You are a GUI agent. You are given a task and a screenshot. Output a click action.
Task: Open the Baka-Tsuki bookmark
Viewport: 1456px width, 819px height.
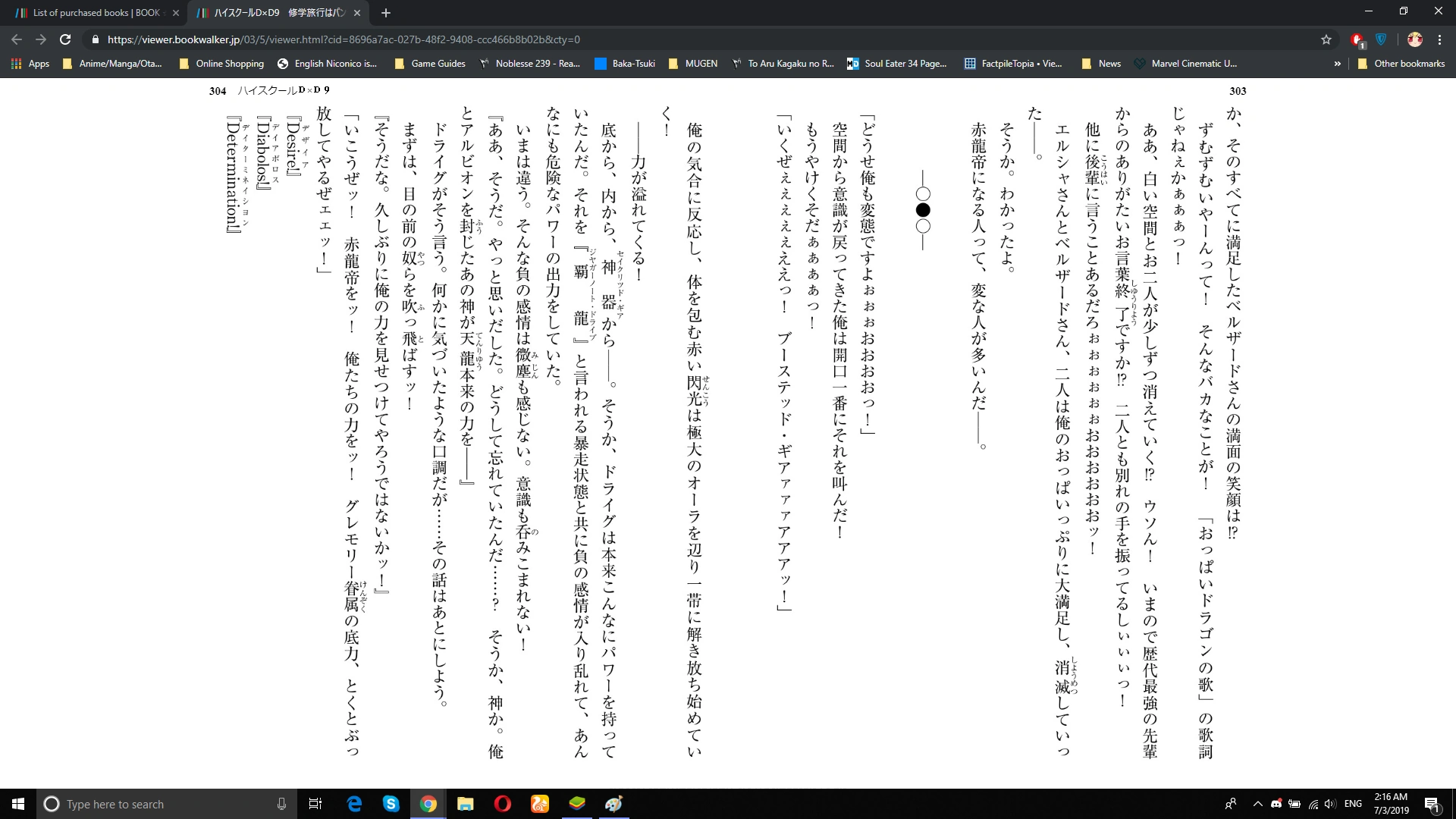click(625, 64)
